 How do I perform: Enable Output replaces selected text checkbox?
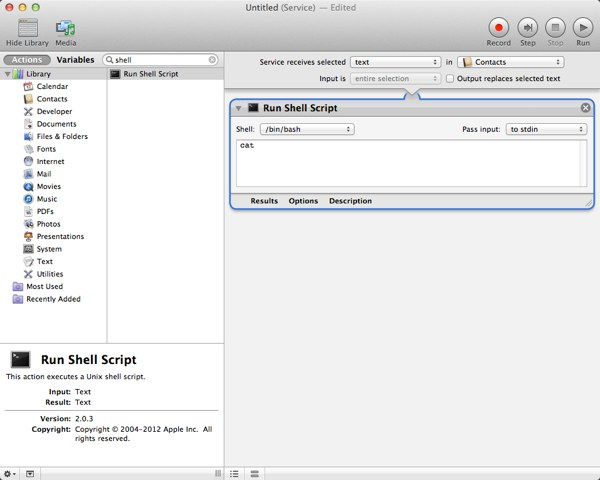[x=450, y=78]
